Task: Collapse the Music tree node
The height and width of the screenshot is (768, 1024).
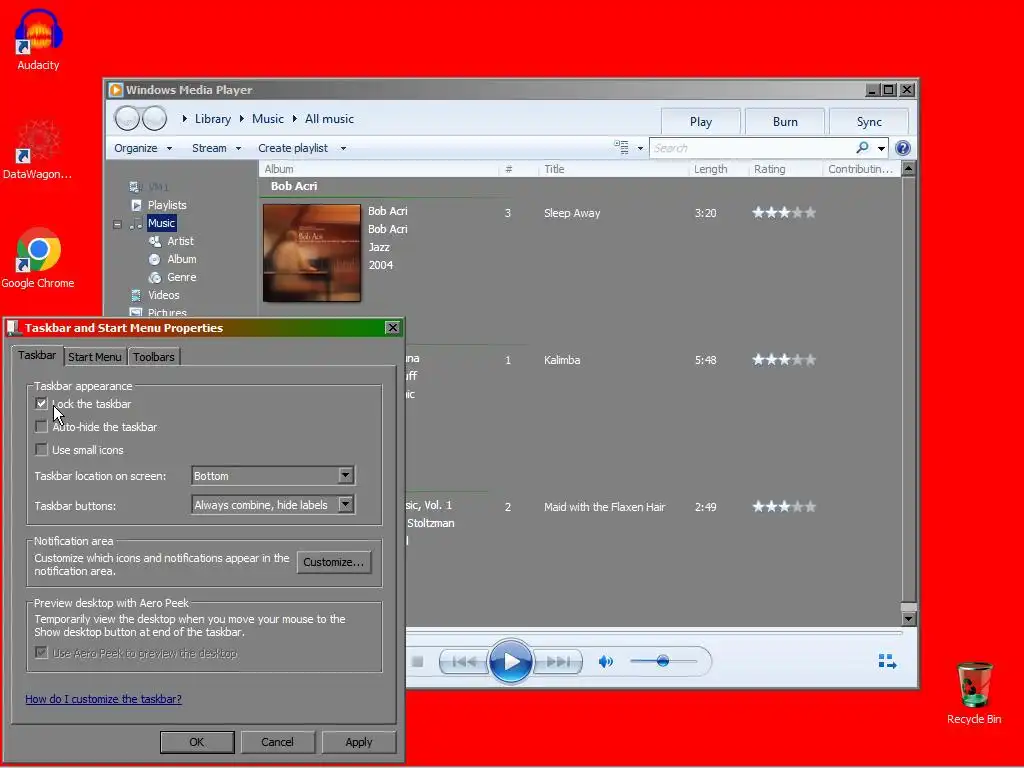Action: point(117,224)
